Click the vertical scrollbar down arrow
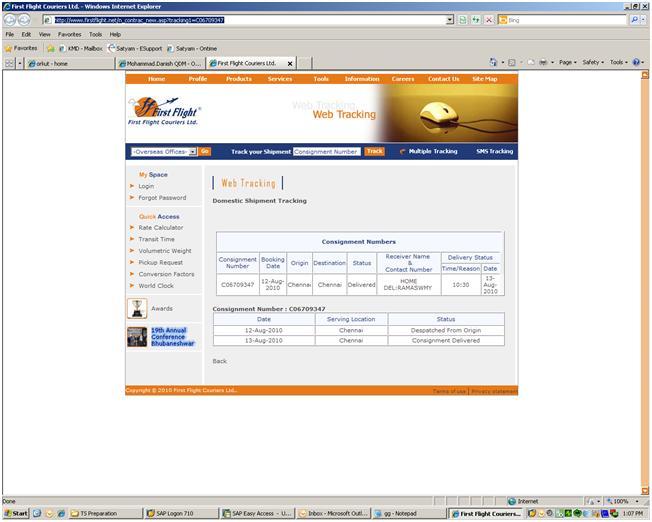 pos(645,491)
